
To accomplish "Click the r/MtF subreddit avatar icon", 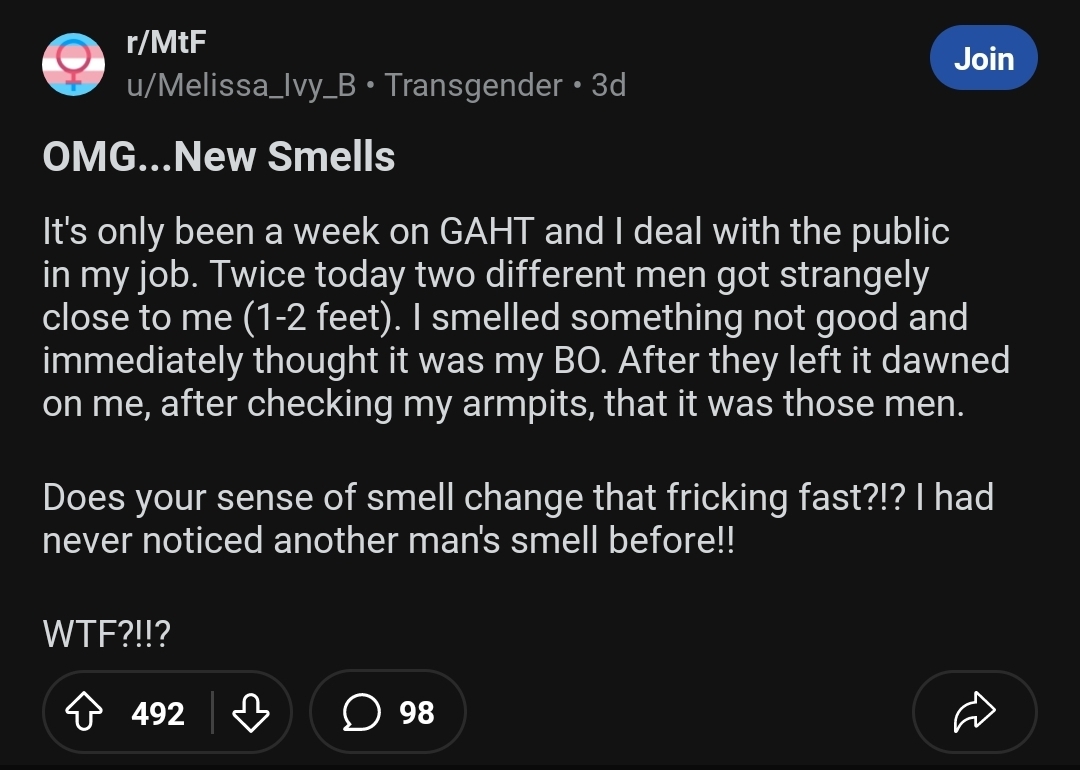I will tap(73, 63).
